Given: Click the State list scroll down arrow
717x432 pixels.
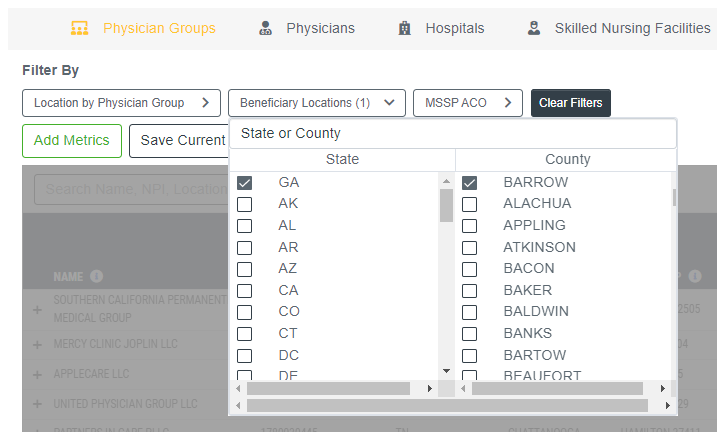Looking at the screenshot, I should click(x=447, y=371).
